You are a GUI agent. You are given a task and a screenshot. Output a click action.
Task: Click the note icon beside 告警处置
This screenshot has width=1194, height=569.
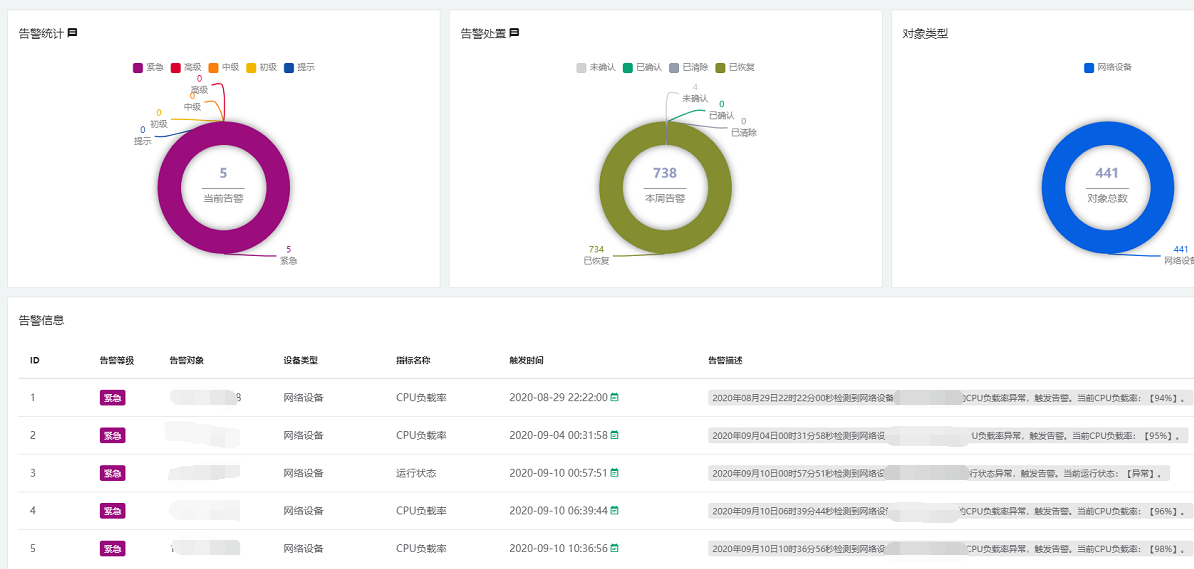pos(514,33)
